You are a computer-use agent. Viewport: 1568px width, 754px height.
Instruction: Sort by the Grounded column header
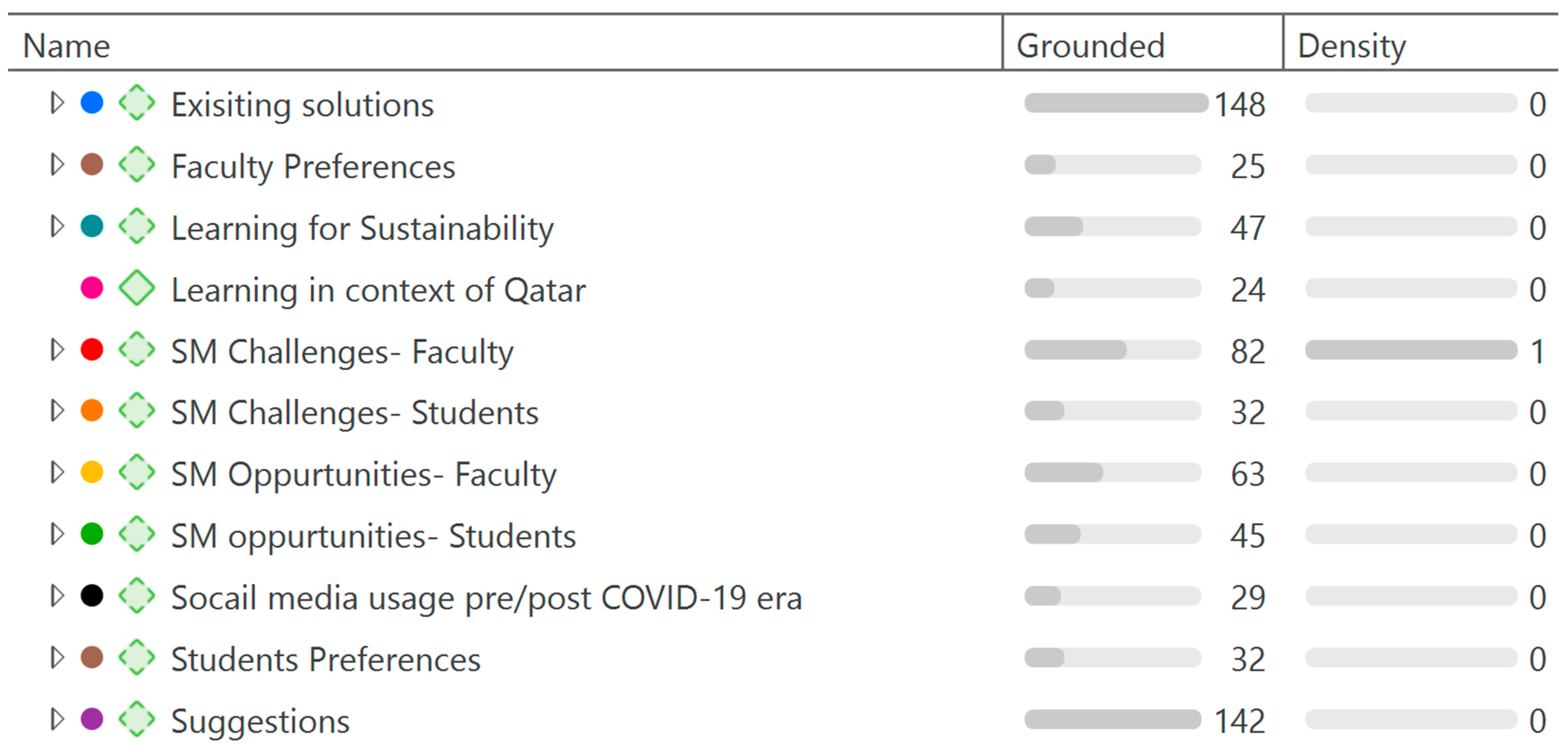[1090, 46]
